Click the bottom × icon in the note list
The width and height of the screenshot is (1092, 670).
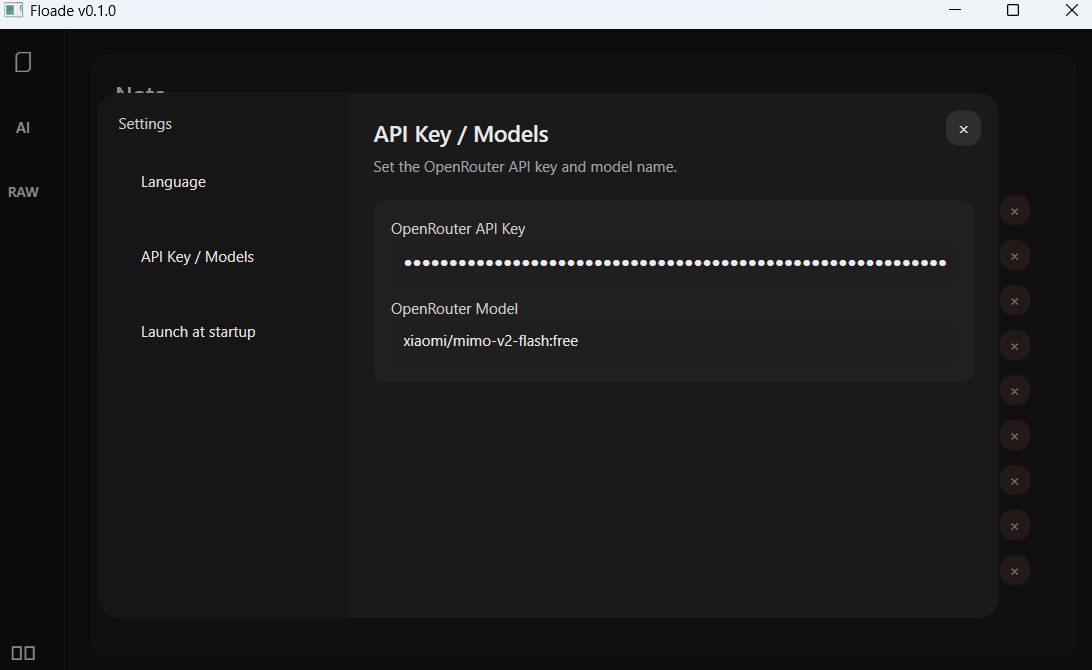(1015, 570)
